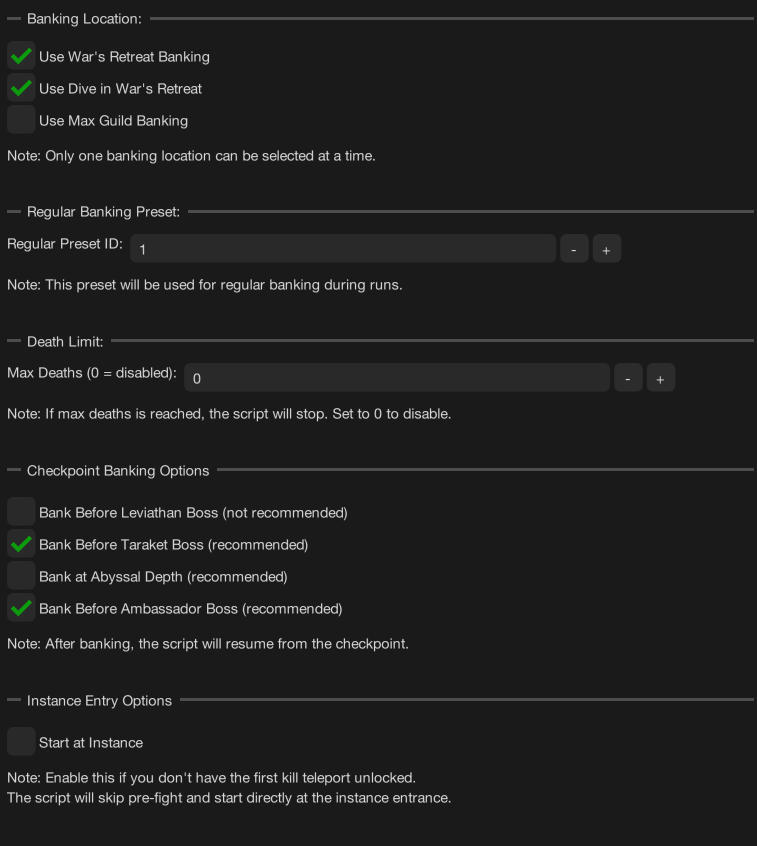Enable Bank at Abyssal Depth
Viewport: 757px width, 846px height.
pyautogui.click(x=21, y=577)
